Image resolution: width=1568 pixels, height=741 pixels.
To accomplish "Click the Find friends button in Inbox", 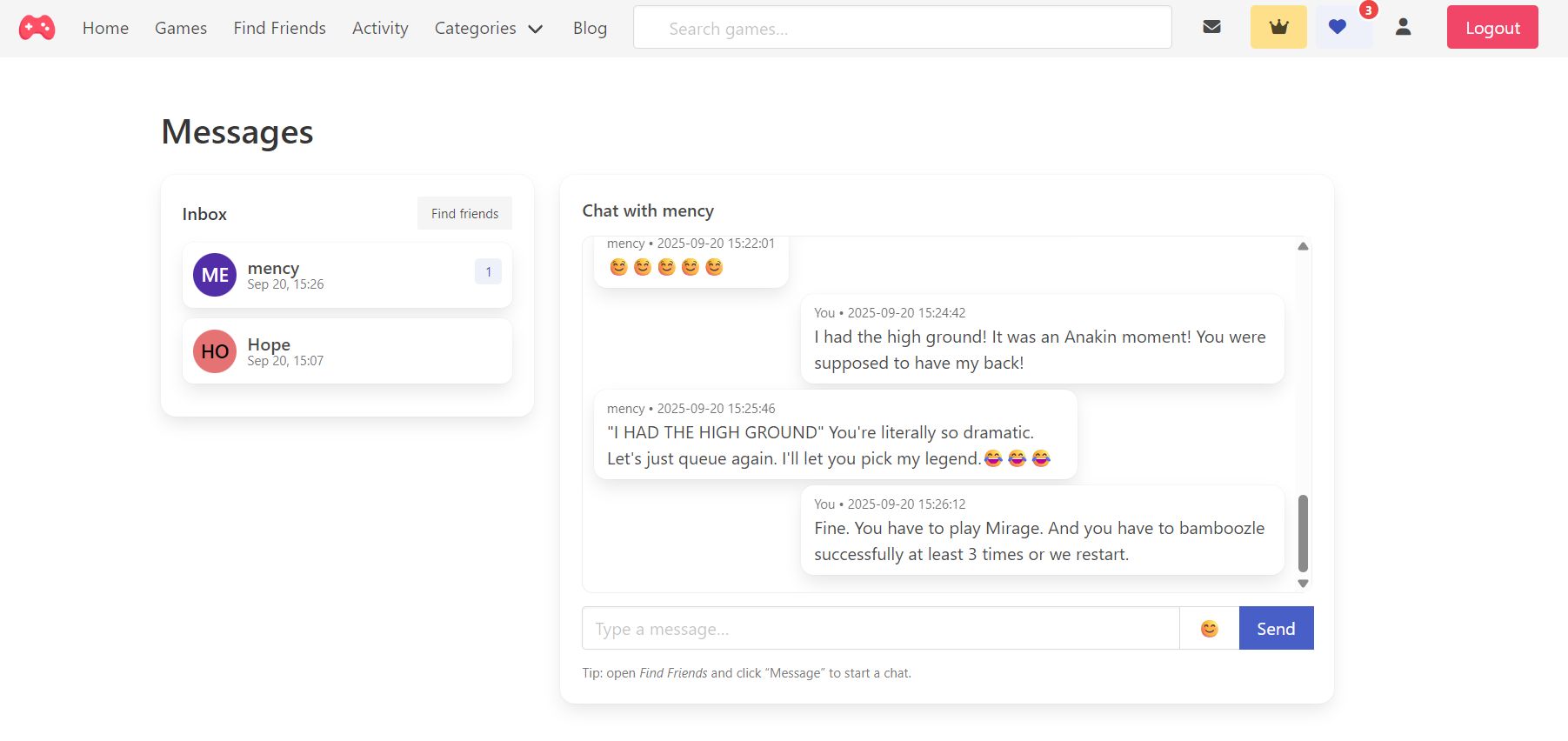I will [464, 214].
